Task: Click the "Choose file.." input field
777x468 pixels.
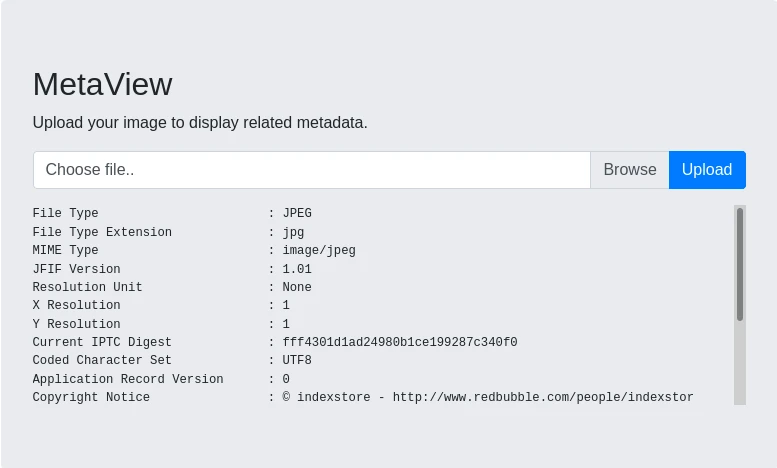Action: 311,170
